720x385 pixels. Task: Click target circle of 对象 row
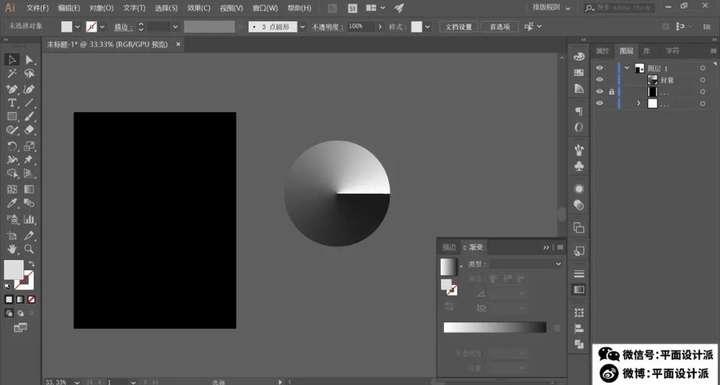[703, 80]
